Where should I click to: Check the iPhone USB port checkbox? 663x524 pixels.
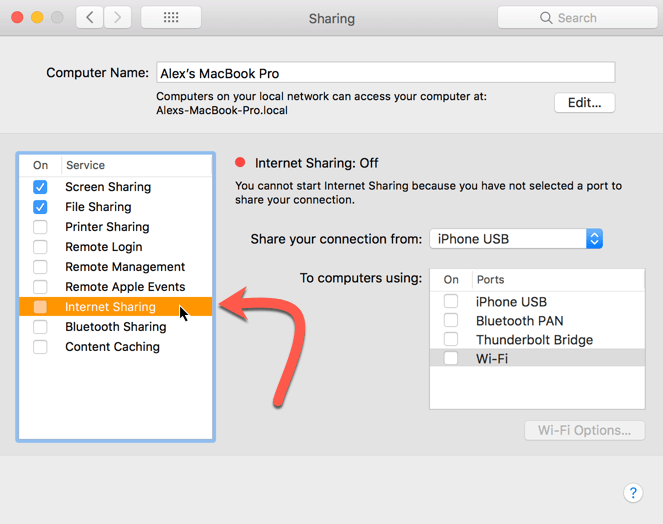(x=451, y=301)
